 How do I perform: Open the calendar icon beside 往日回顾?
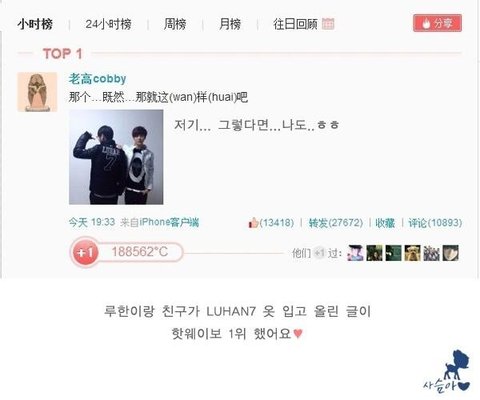[328, 24]
